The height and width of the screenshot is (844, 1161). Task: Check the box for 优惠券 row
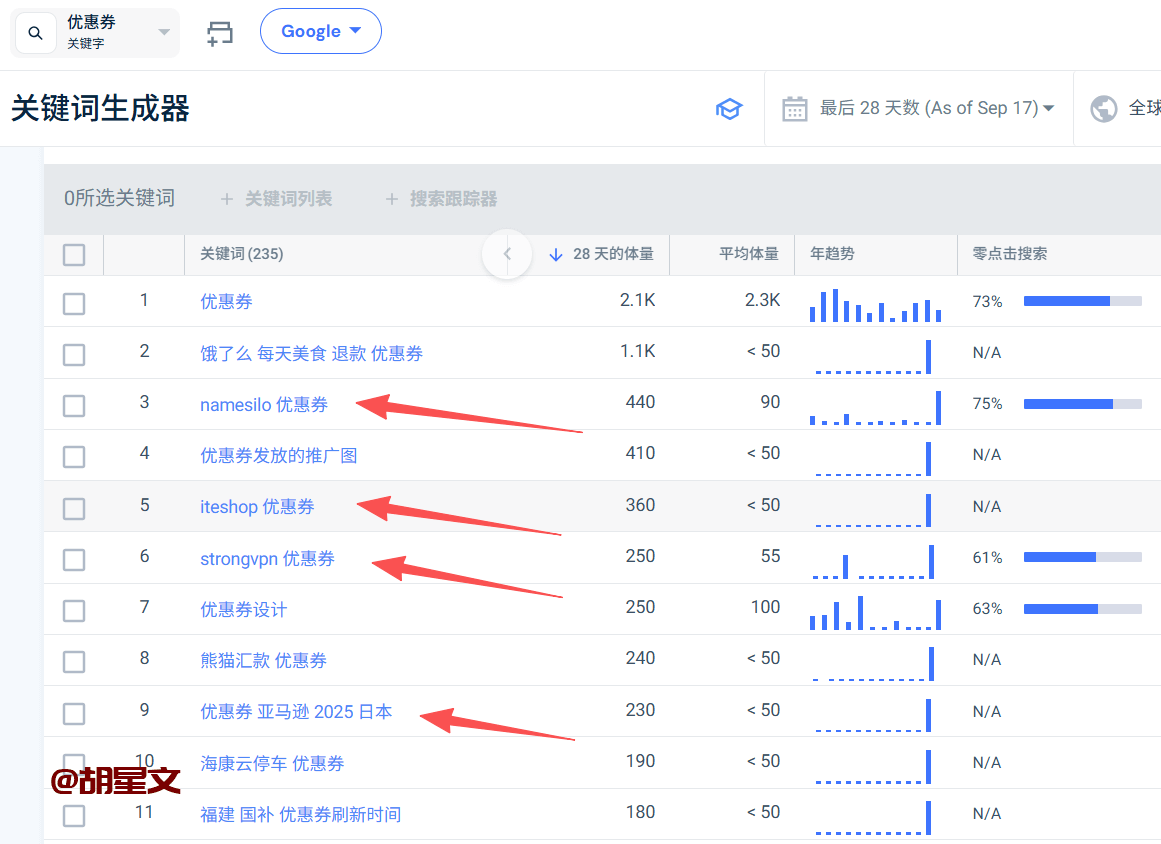[74, 303]
